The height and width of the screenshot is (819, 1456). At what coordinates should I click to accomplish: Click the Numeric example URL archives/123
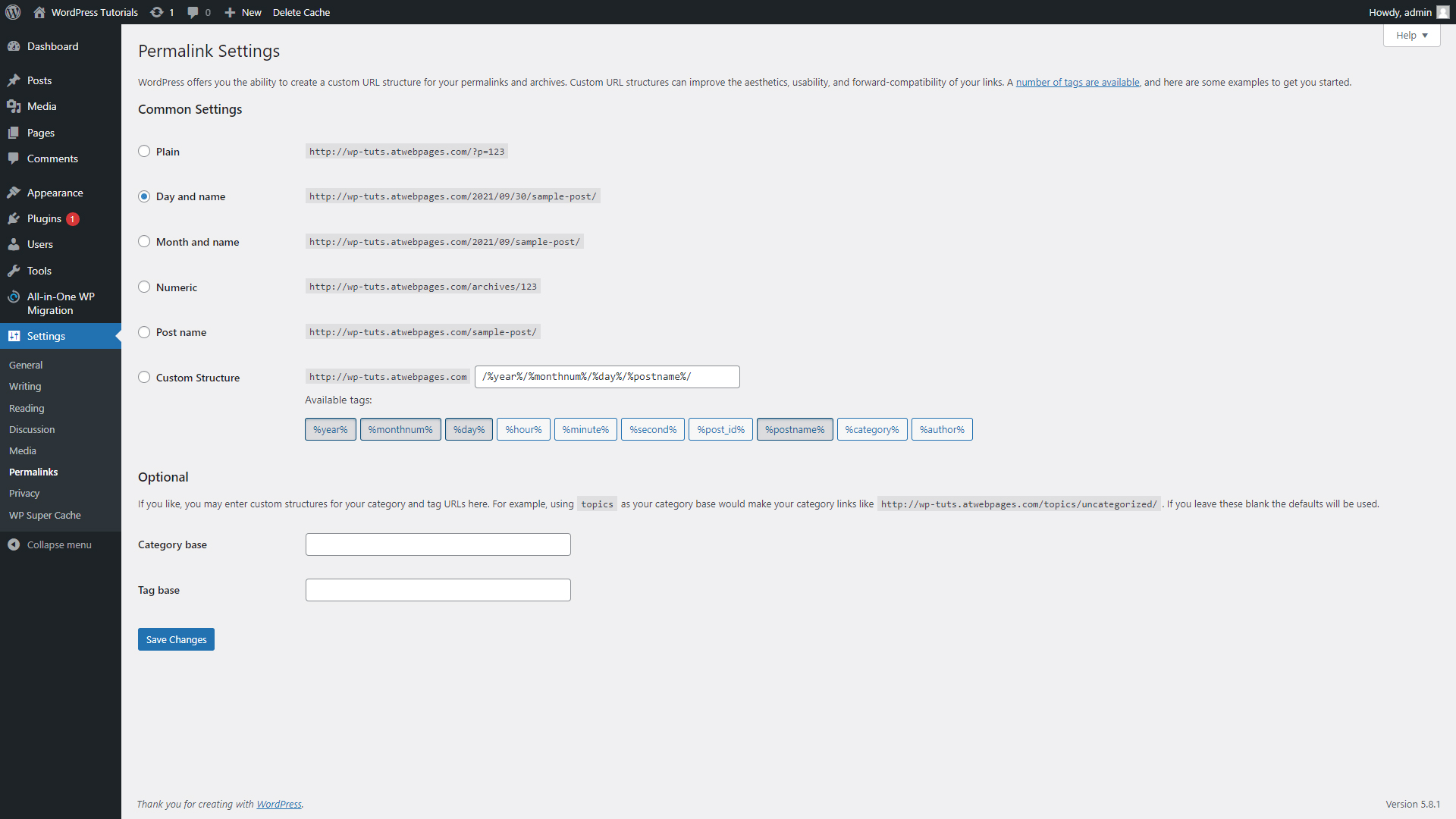[423, 287]
